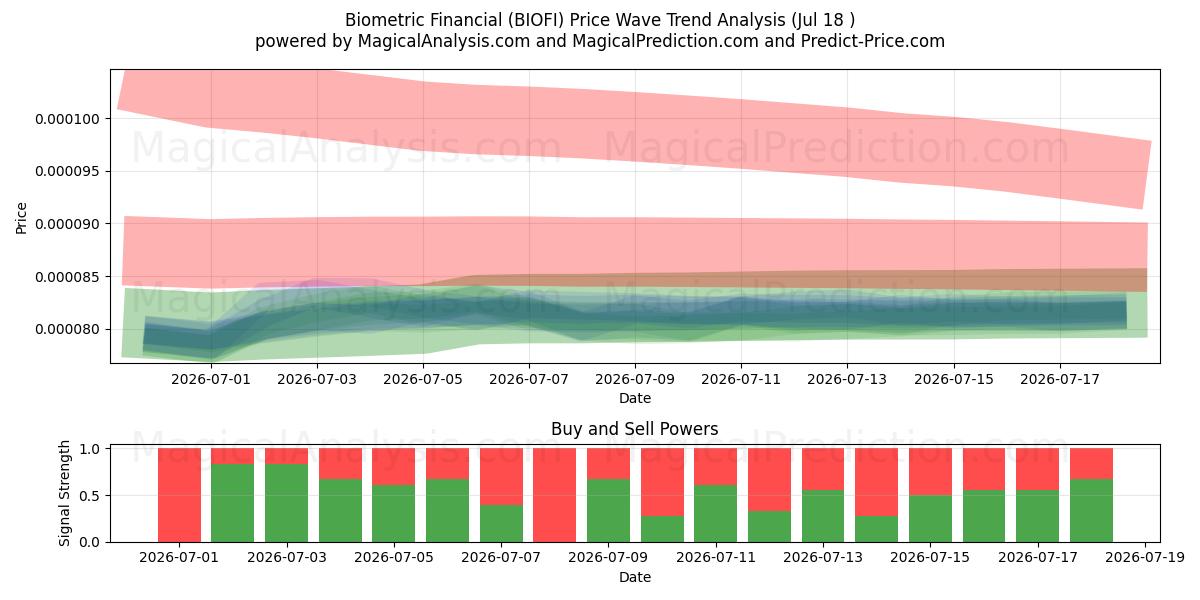This screenshot has width=1200, height=600.
Task: Click the 'Date' label under the bar chart
Action: (634, 577)
